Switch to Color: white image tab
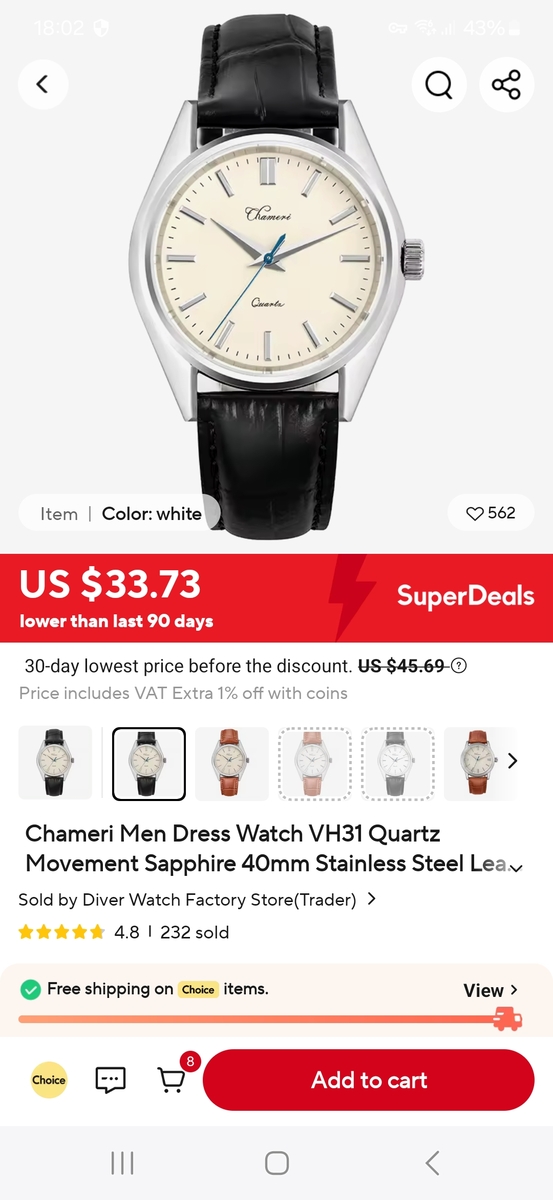The width and height of the screenshot is (553, 1200). tap(152, 514)
